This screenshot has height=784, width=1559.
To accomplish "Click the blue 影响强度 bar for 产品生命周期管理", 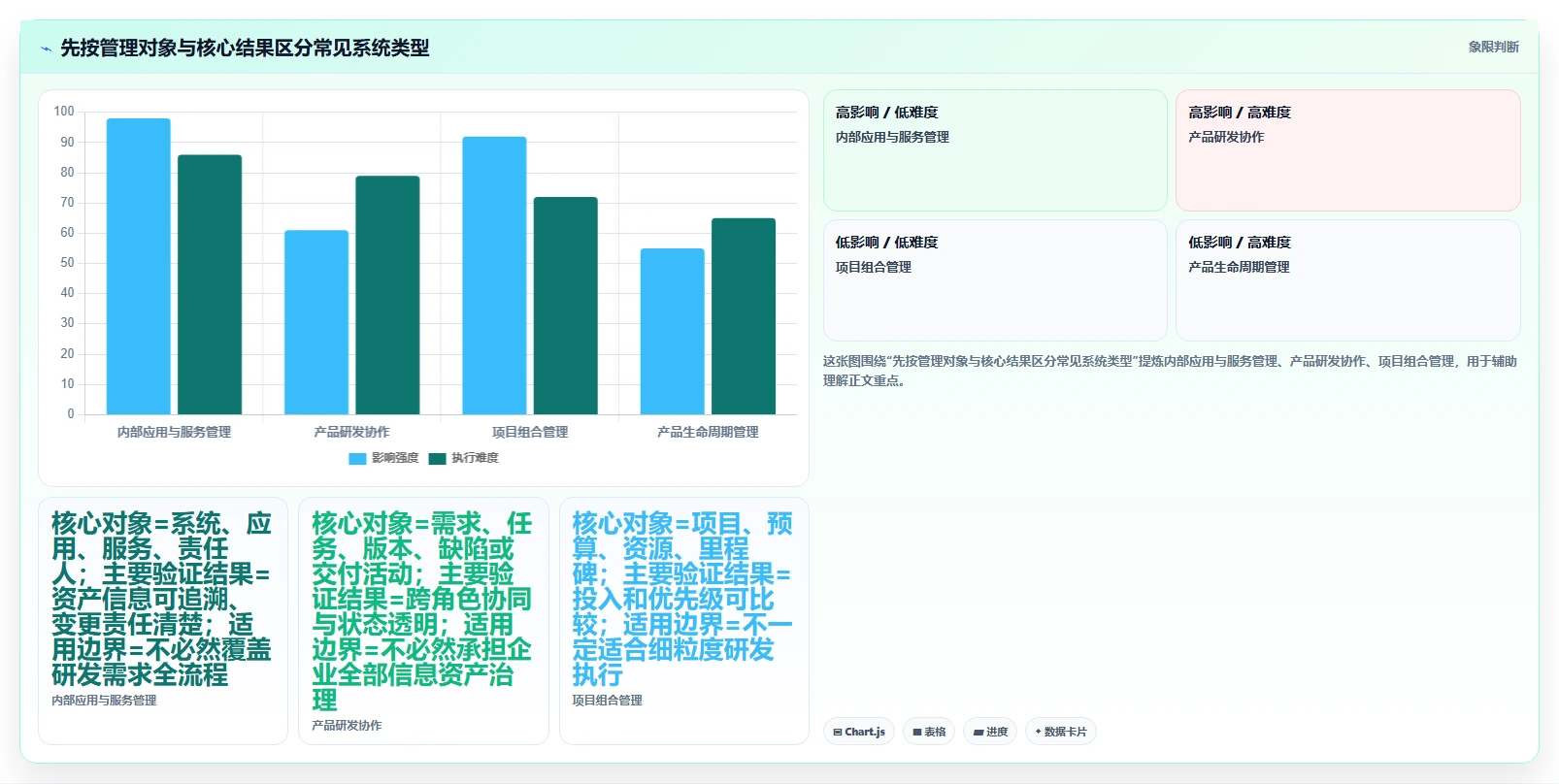I will click(x=673, y=332).
